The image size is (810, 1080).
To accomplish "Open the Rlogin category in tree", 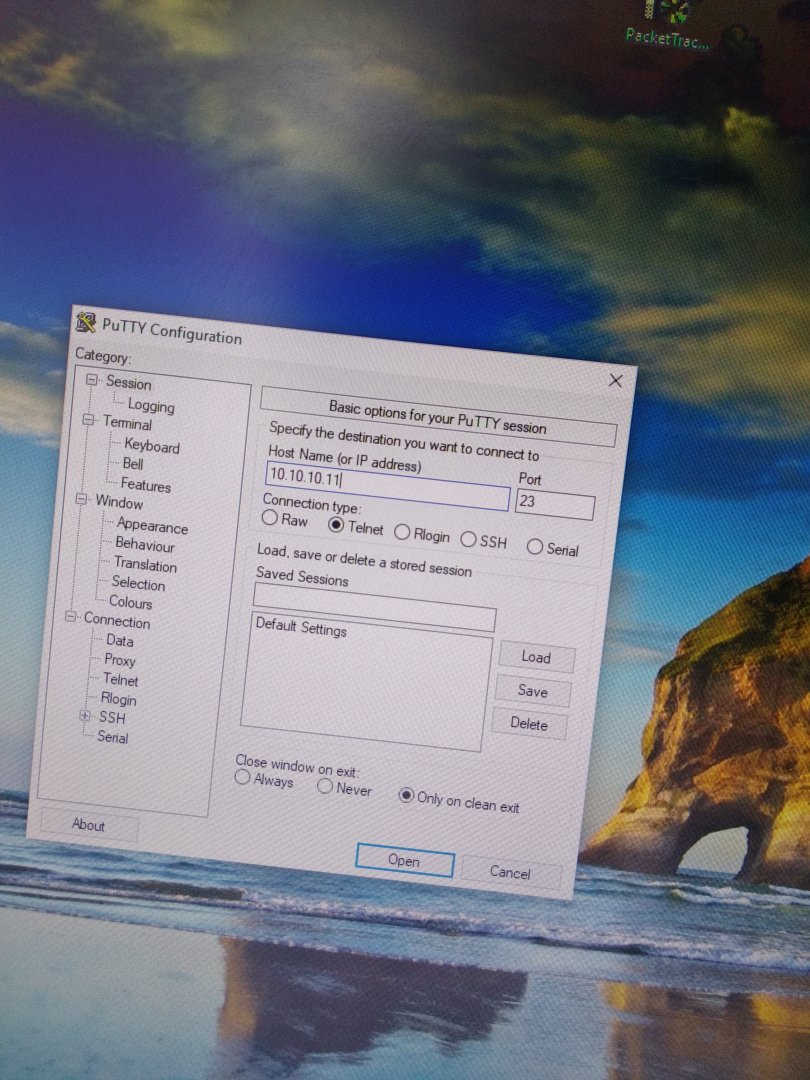I will [x=118, y=699].
